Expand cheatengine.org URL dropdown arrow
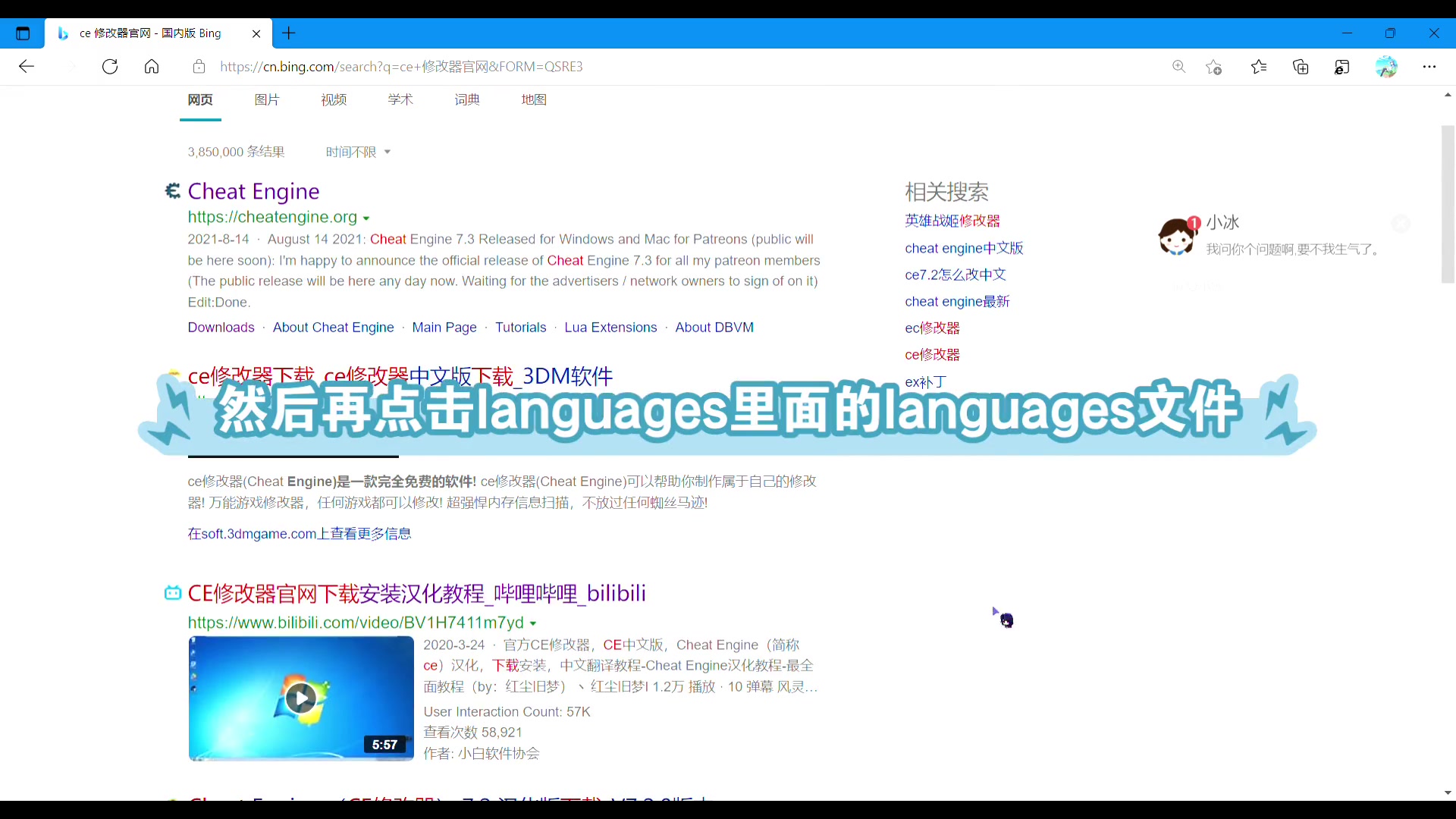This screenshot has height=819, width=1456. pyautogui.click(x=366, y=218)
